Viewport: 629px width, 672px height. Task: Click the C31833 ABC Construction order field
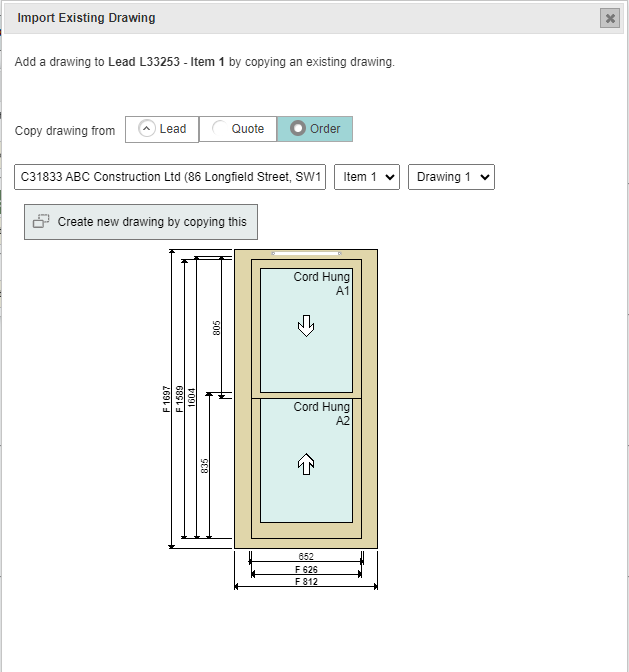coord(170,177)
